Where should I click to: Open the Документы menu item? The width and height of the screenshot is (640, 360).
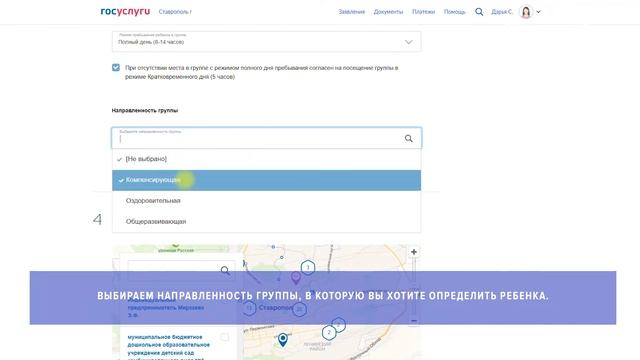[388, 12]
